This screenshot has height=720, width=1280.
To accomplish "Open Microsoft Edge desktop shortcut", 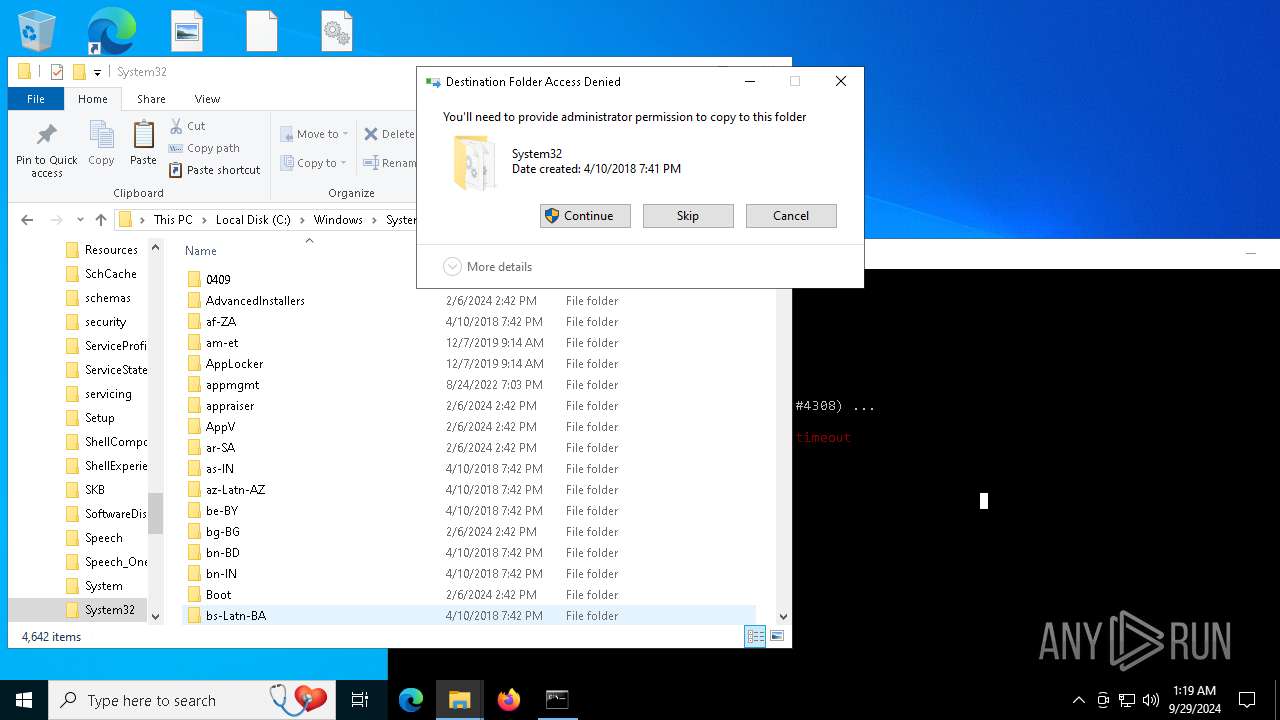I will tap(111, 31).
